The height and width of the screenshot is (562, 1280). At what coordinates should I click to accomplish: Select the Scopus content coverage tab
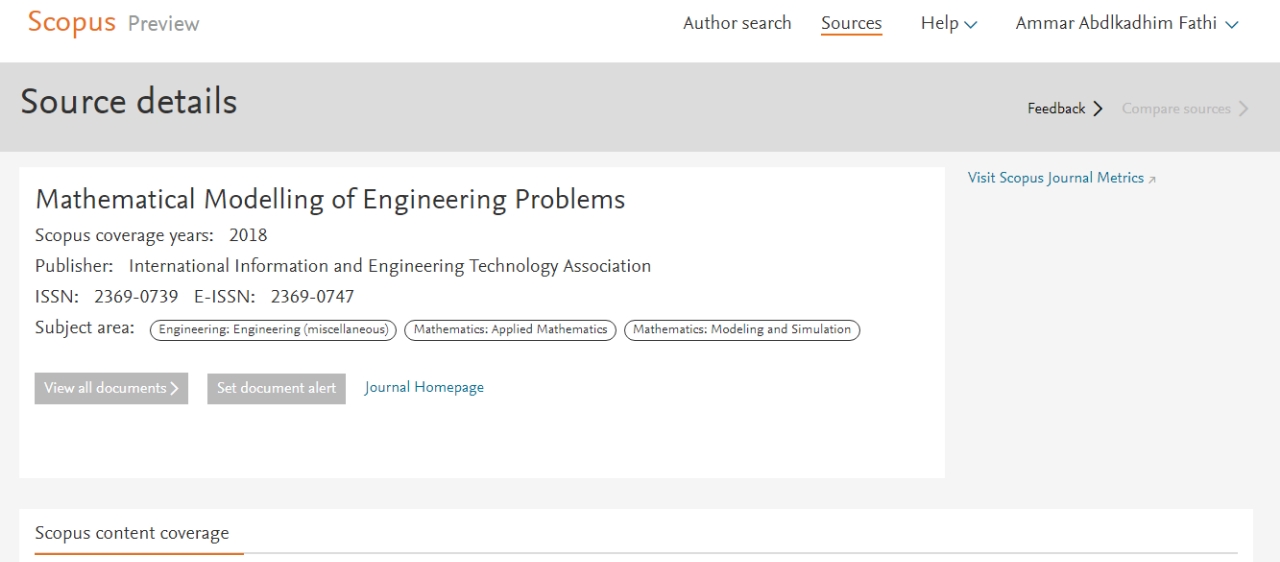click(132, 533)
